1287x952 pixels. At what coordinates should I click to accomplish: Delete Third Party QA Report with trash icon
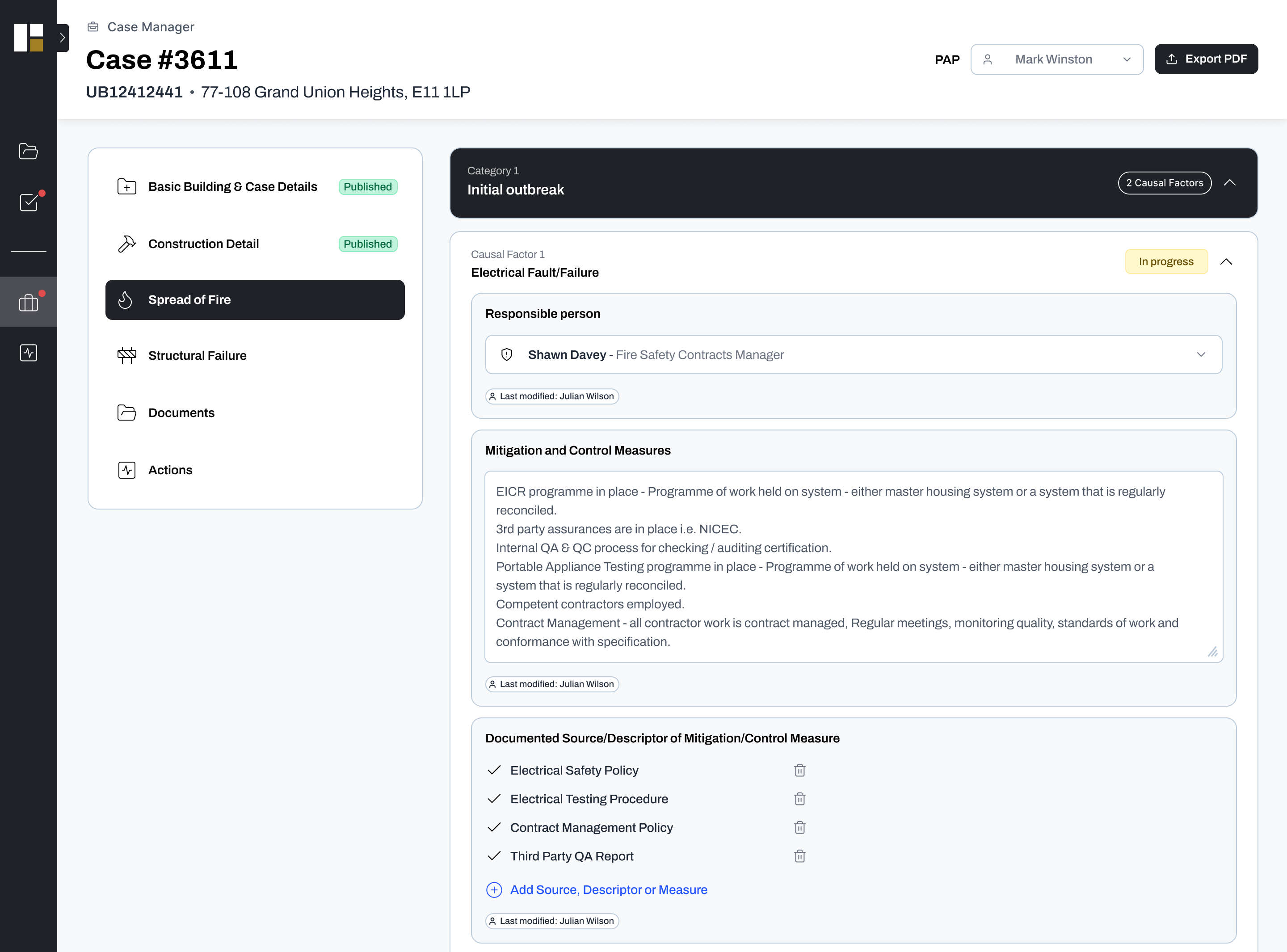pyautogui.click(x=799, y=856)
